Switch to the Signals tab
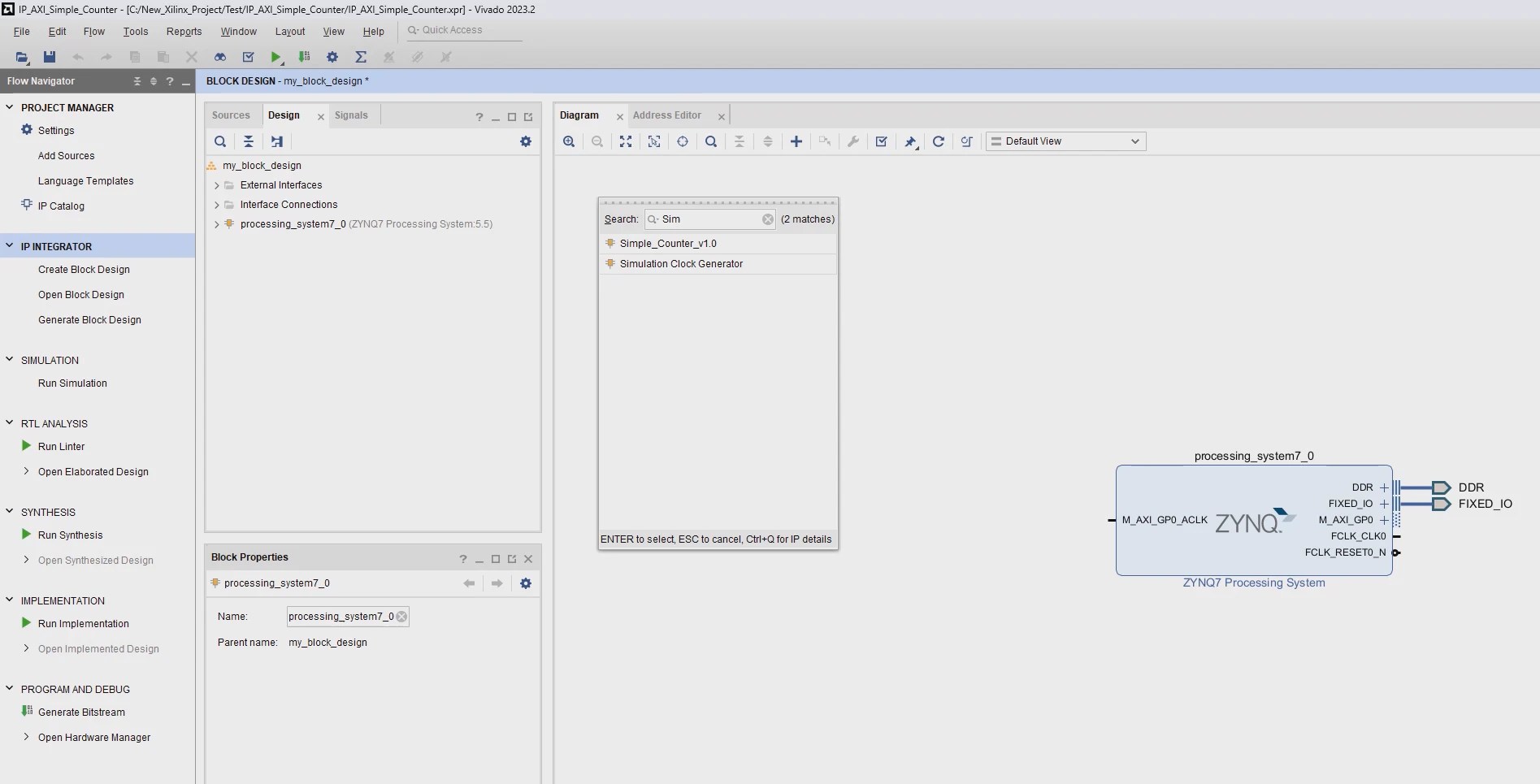 coord(351,115)
